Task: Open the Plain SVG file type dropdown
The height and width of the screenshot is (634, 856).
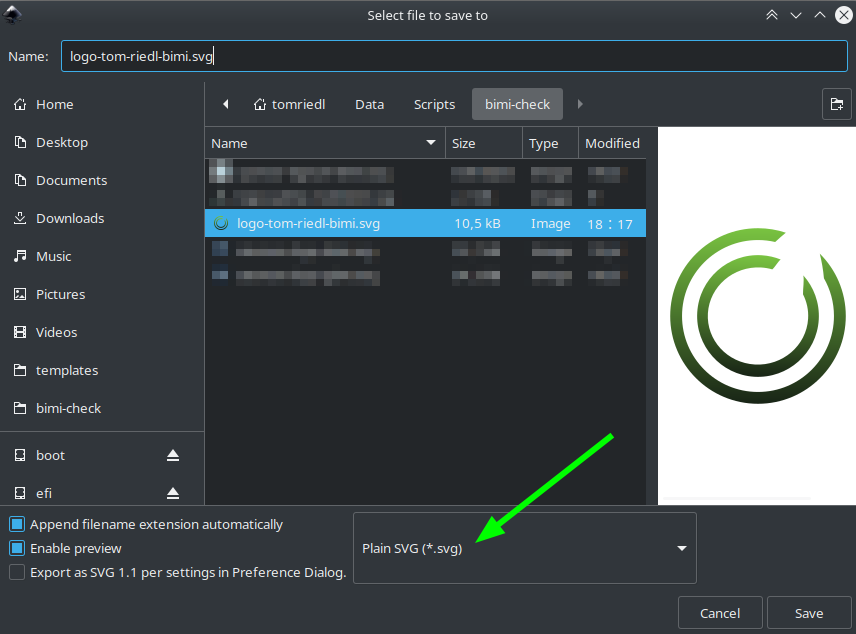Action: [524, 548]
